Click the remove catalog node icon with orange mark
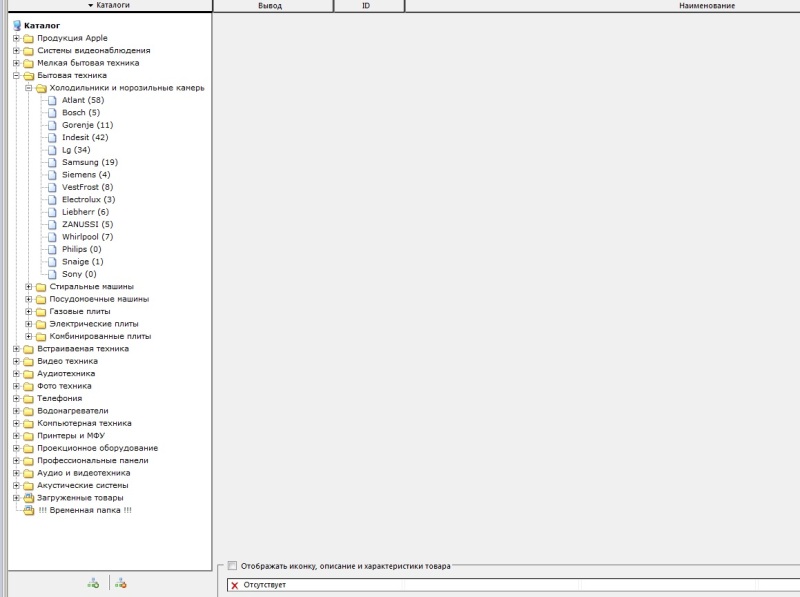Image resolution: width=800 pixels, height=597 pixels. 121,583
